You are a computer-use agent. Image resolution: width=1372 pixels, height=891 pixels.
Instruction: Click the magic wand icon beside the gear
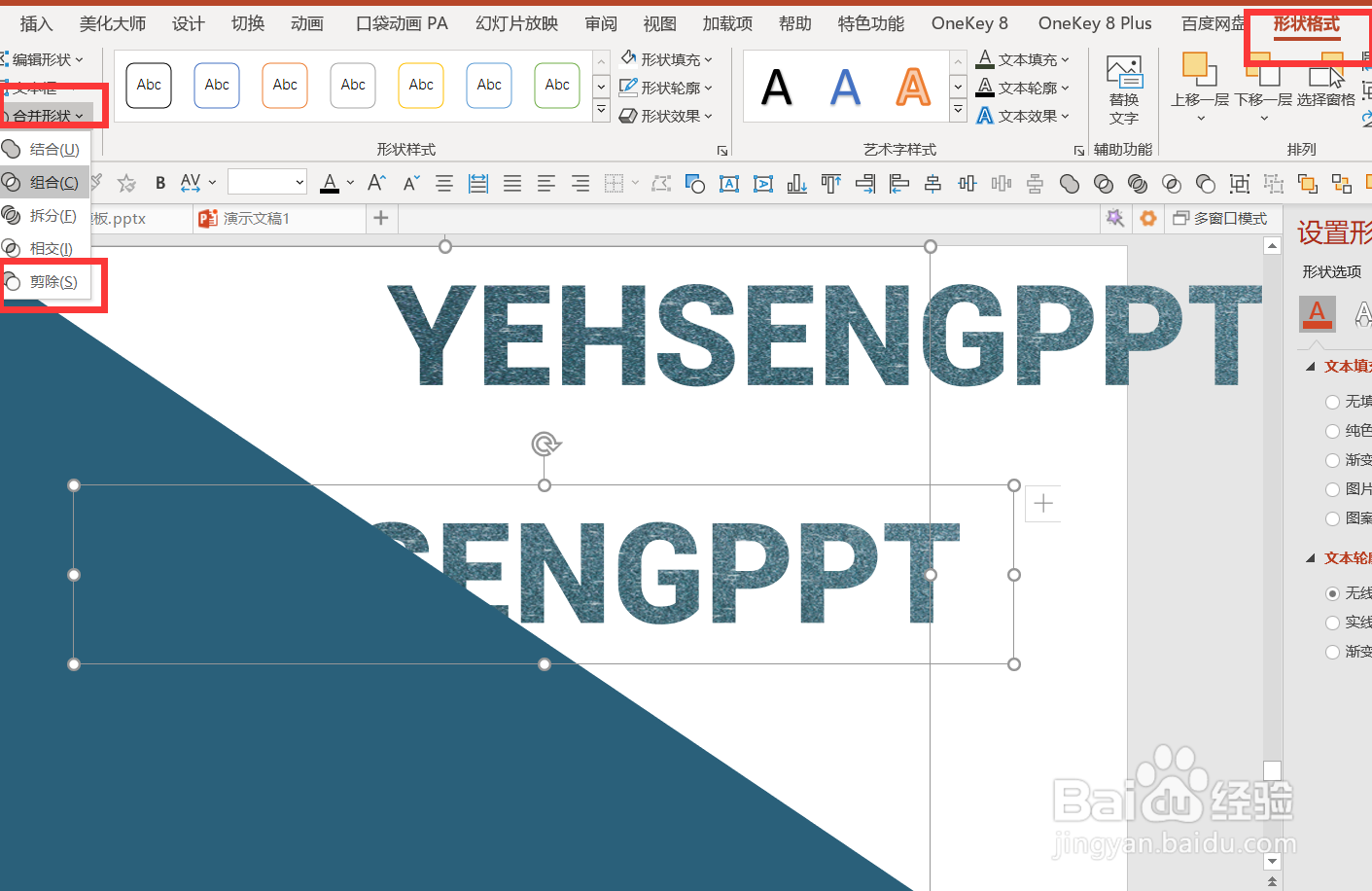(1115, 219)
